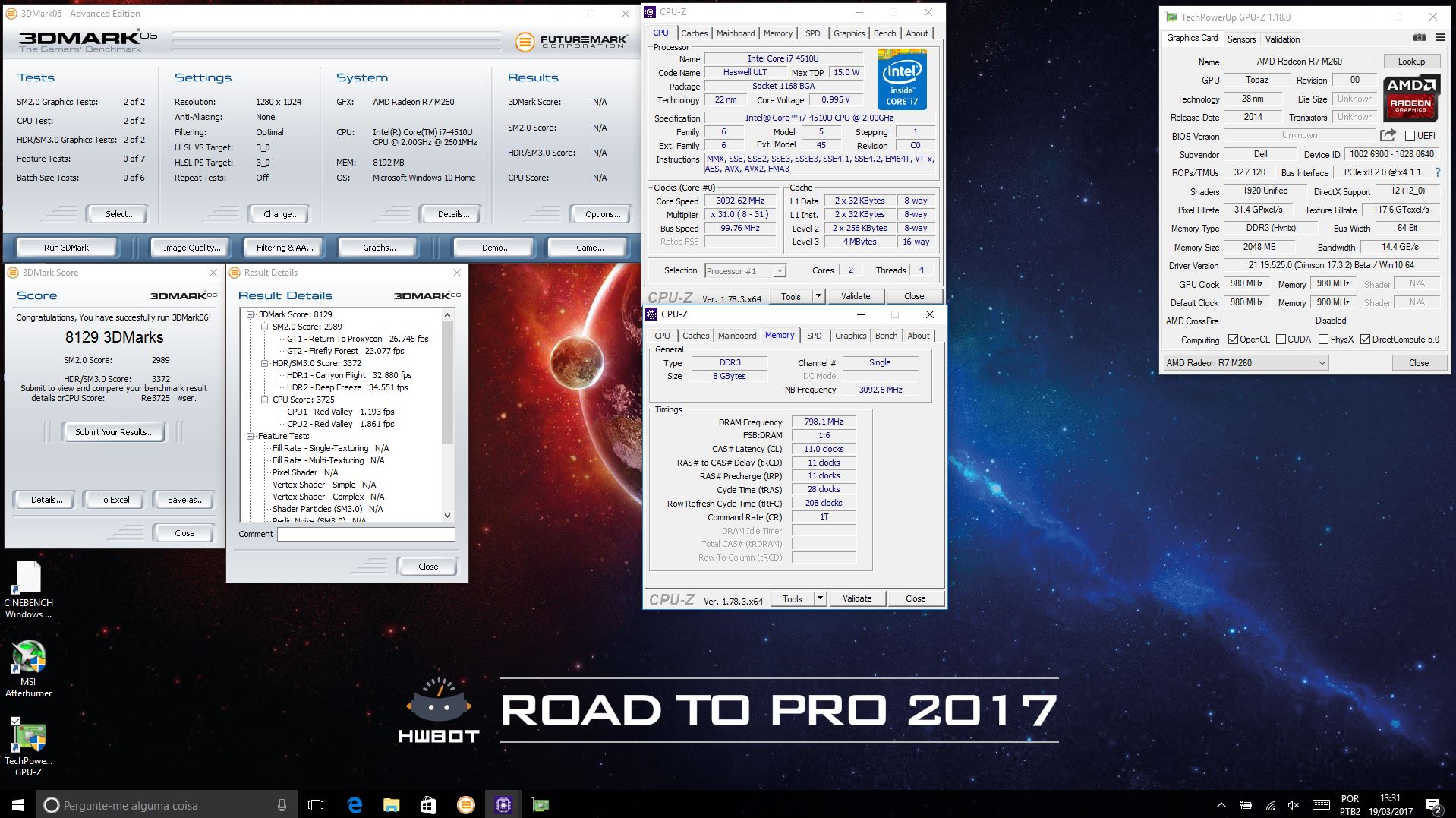Click the AMD Radeon Graphics logo
1456x818 pixels.
(x=1410, y=99)
